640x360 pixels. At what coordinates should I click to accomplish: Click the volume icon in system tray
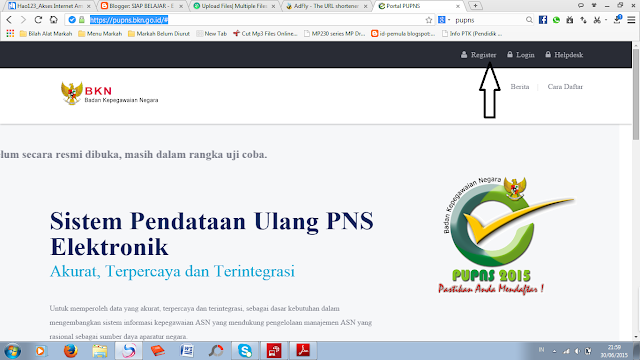pos(577,351)
